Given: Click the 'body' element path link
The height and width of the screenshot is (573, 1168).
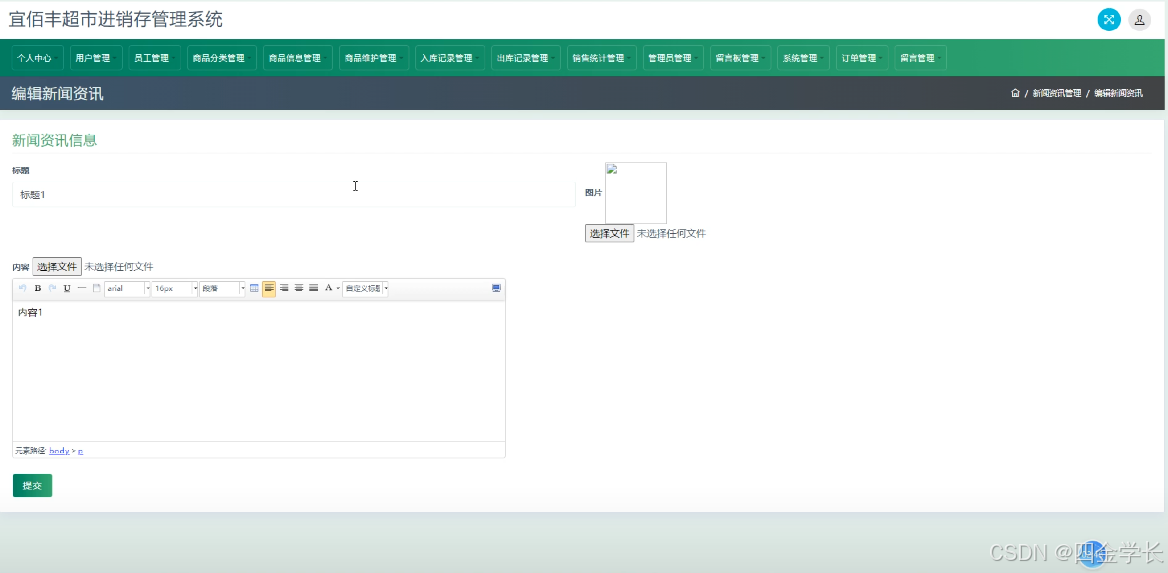Looking at the screenshot, I should tap(59, 451).
